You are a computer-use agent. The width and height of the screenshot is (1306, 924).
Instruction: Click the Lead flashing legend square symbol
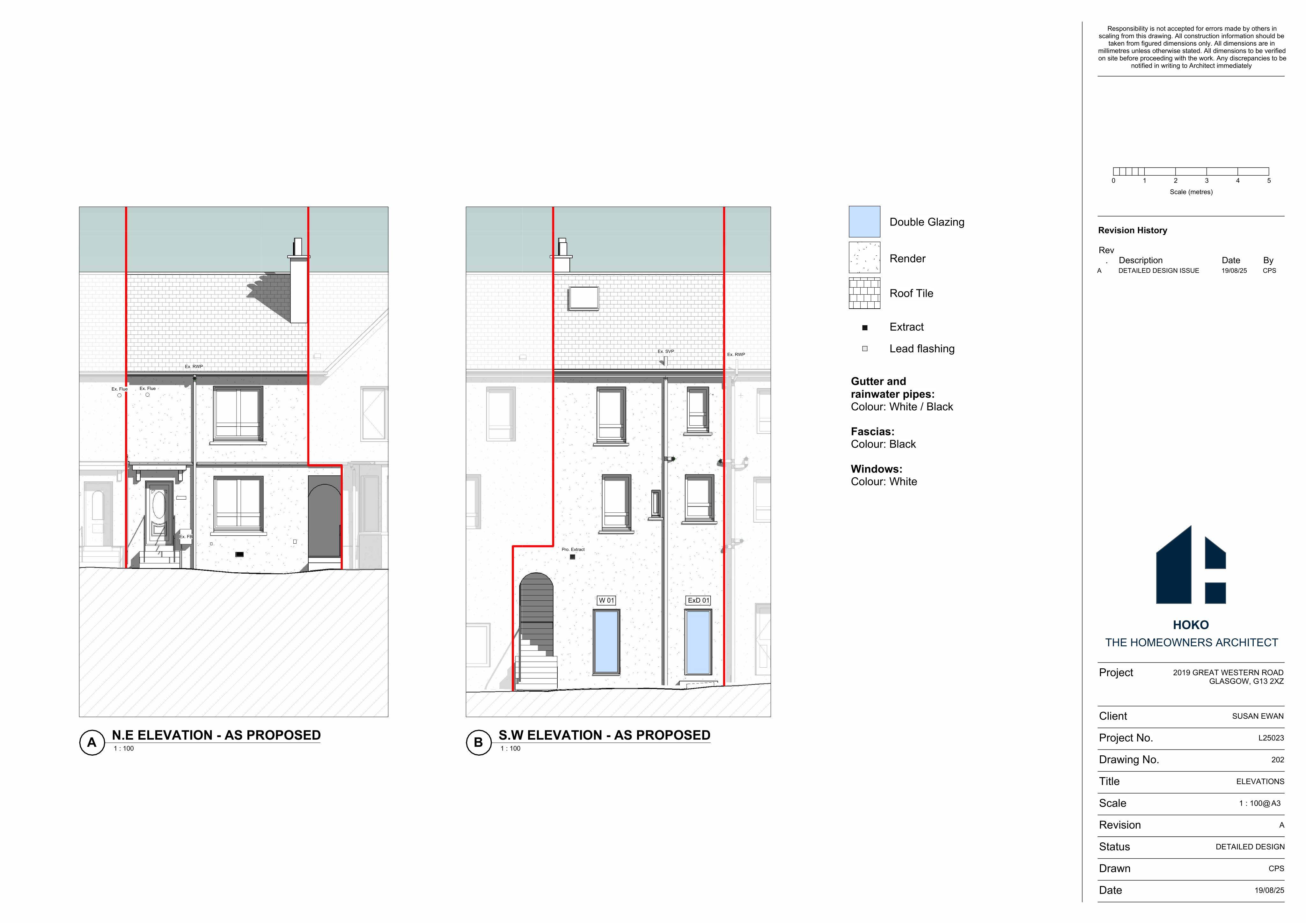tap(865, 349)
